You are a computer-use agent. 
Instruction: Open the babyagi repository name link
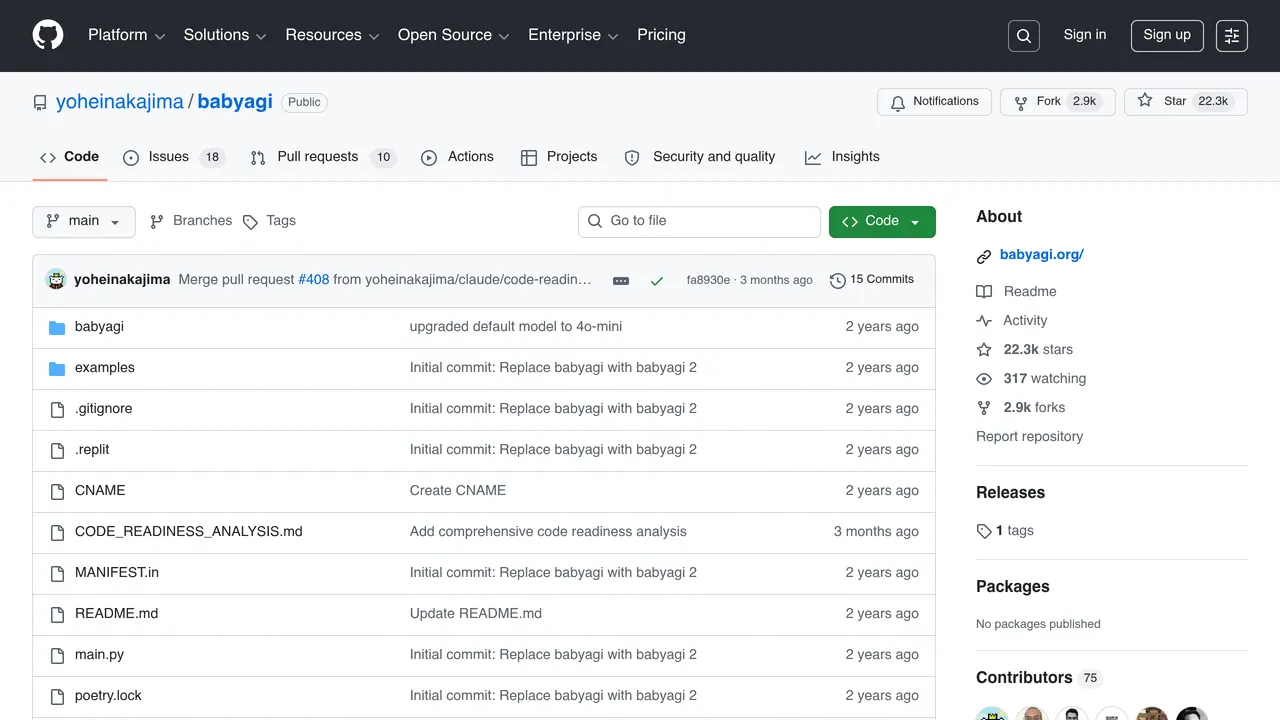235,102
